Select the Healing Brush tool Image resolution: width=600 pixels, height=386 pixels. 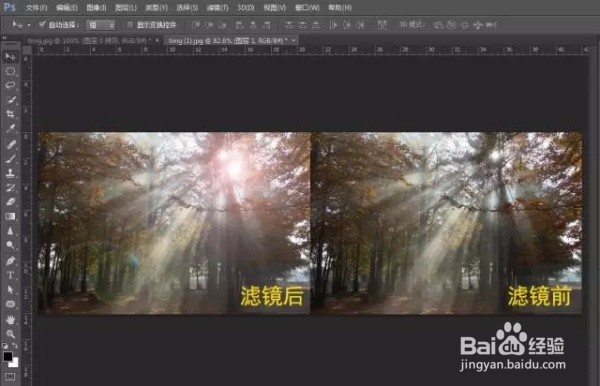coord(10,144)
